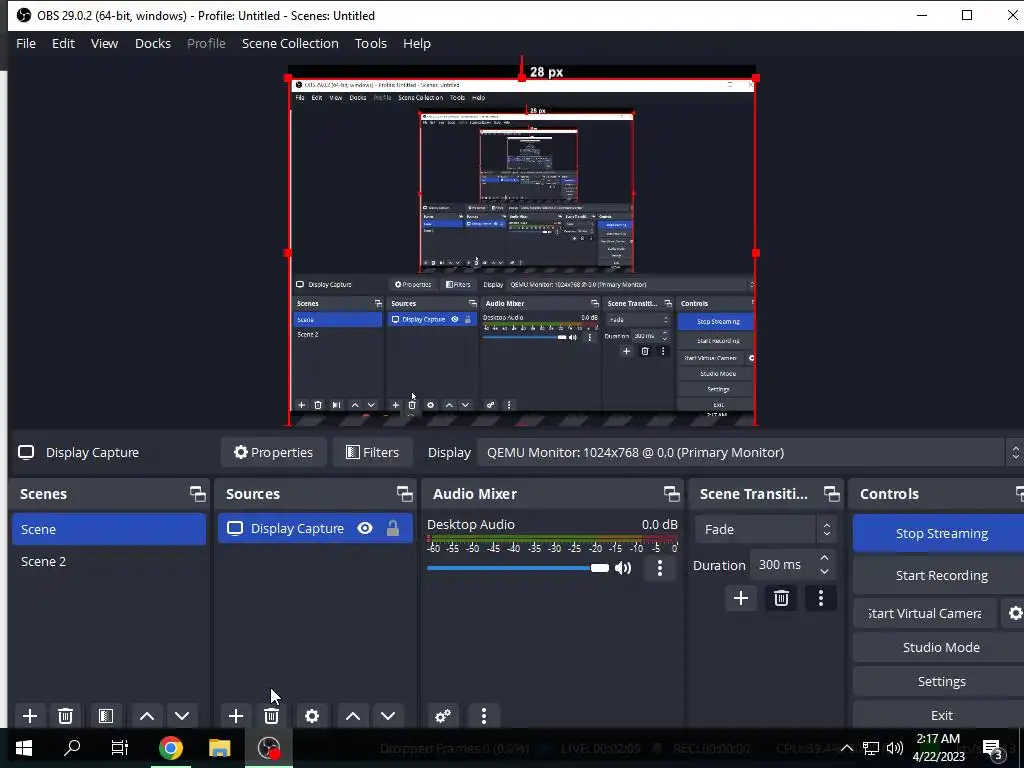This screenshot has width=1024, height=768.
Task: Open OBS Settings button
Action: coord(940,681)
